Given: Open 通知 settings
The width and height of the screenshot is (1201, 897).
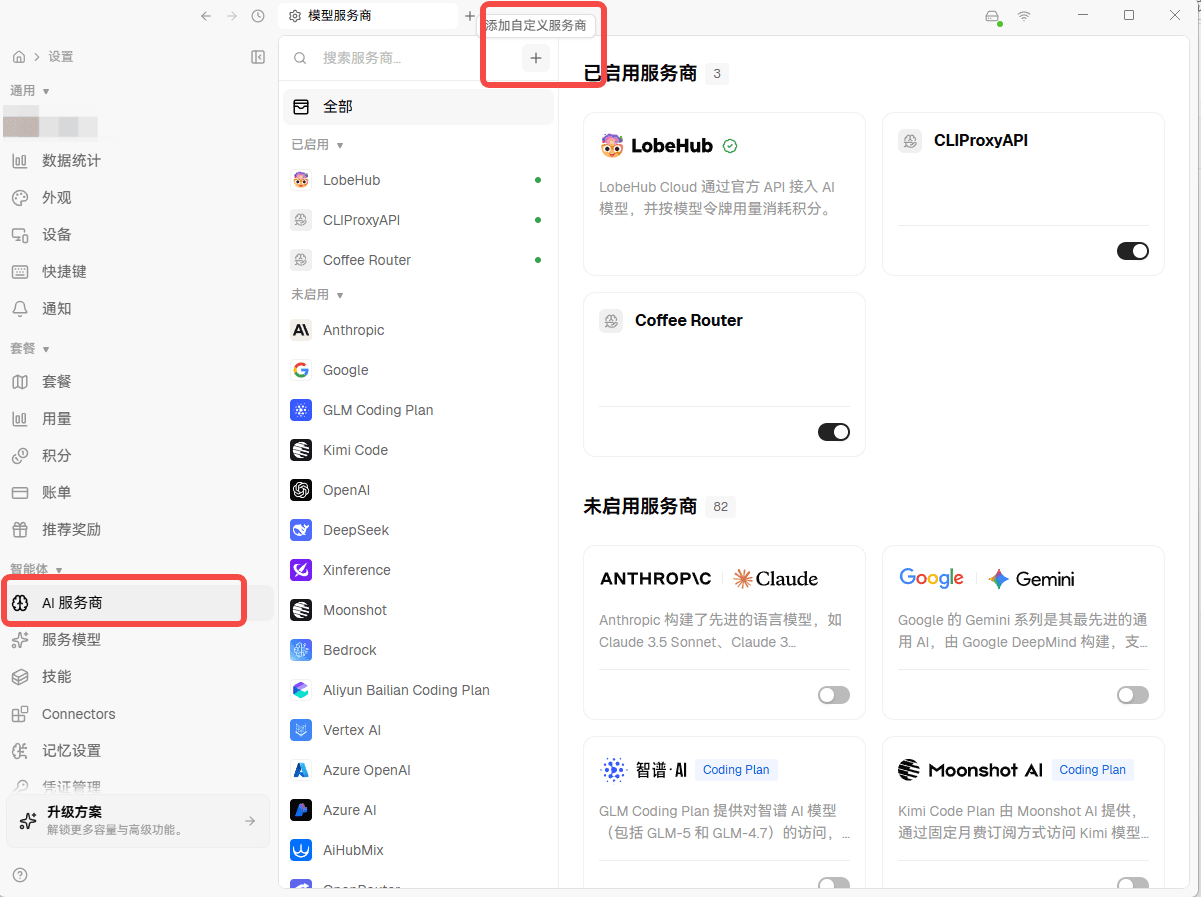Looking at the screenshot, I should click(138, 309).
